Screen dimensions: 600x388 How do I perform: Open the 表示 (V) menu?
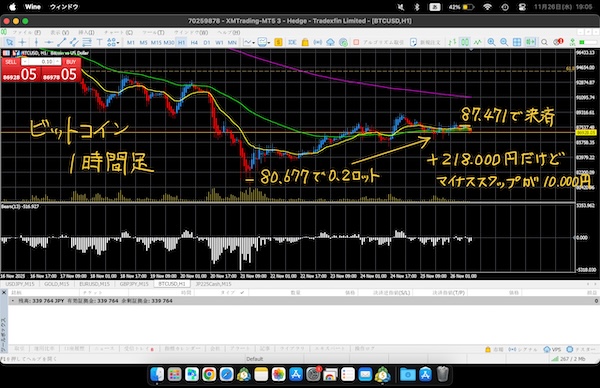[60, 33]
